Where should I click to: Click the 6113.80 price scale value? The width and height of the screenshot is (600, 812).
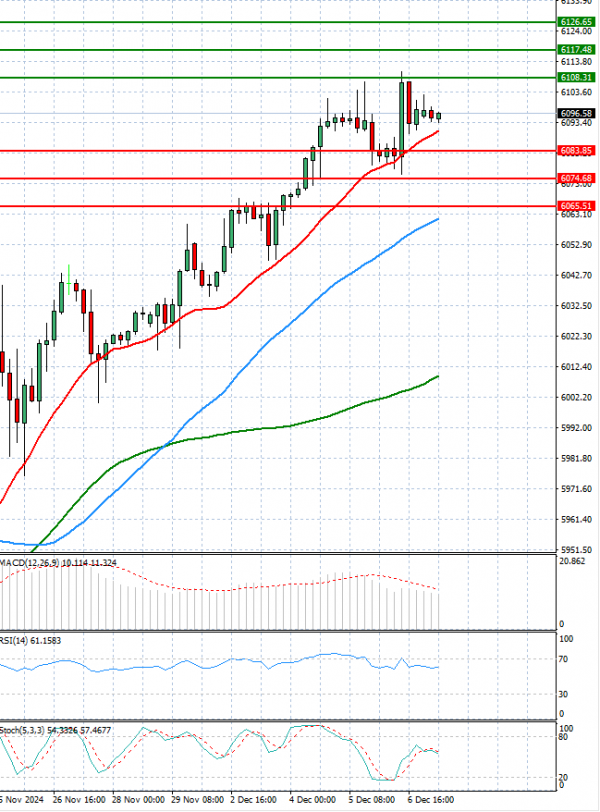tap(576, 62)
